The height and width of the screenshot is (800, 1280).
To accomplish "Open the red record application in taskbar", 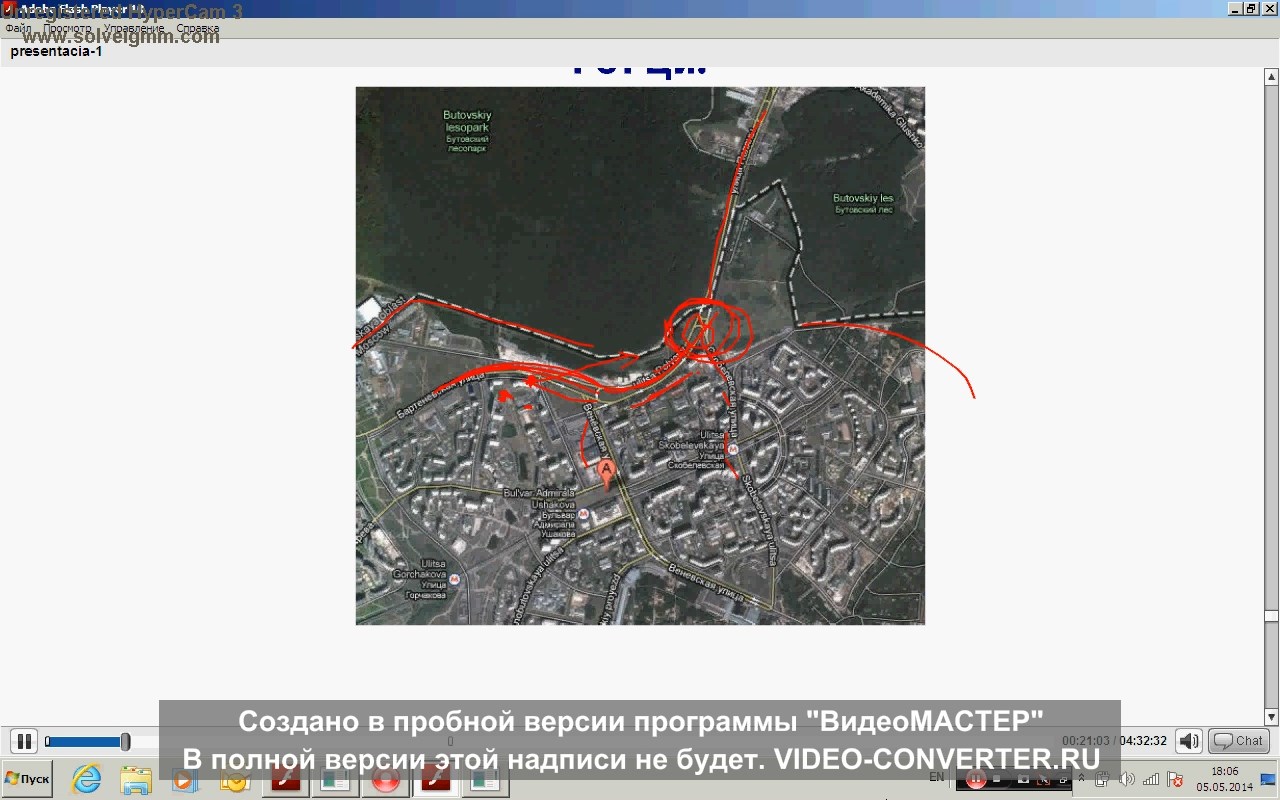I will pyautogui.click(x=385, y=779).
